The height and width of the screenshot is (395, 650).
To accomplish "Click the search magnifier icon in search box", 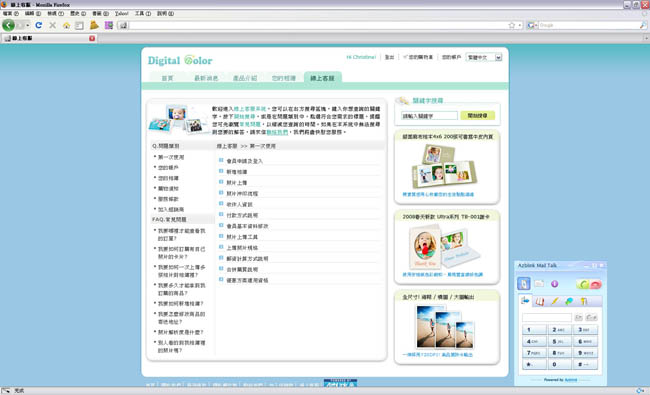I will click(643, 25).
